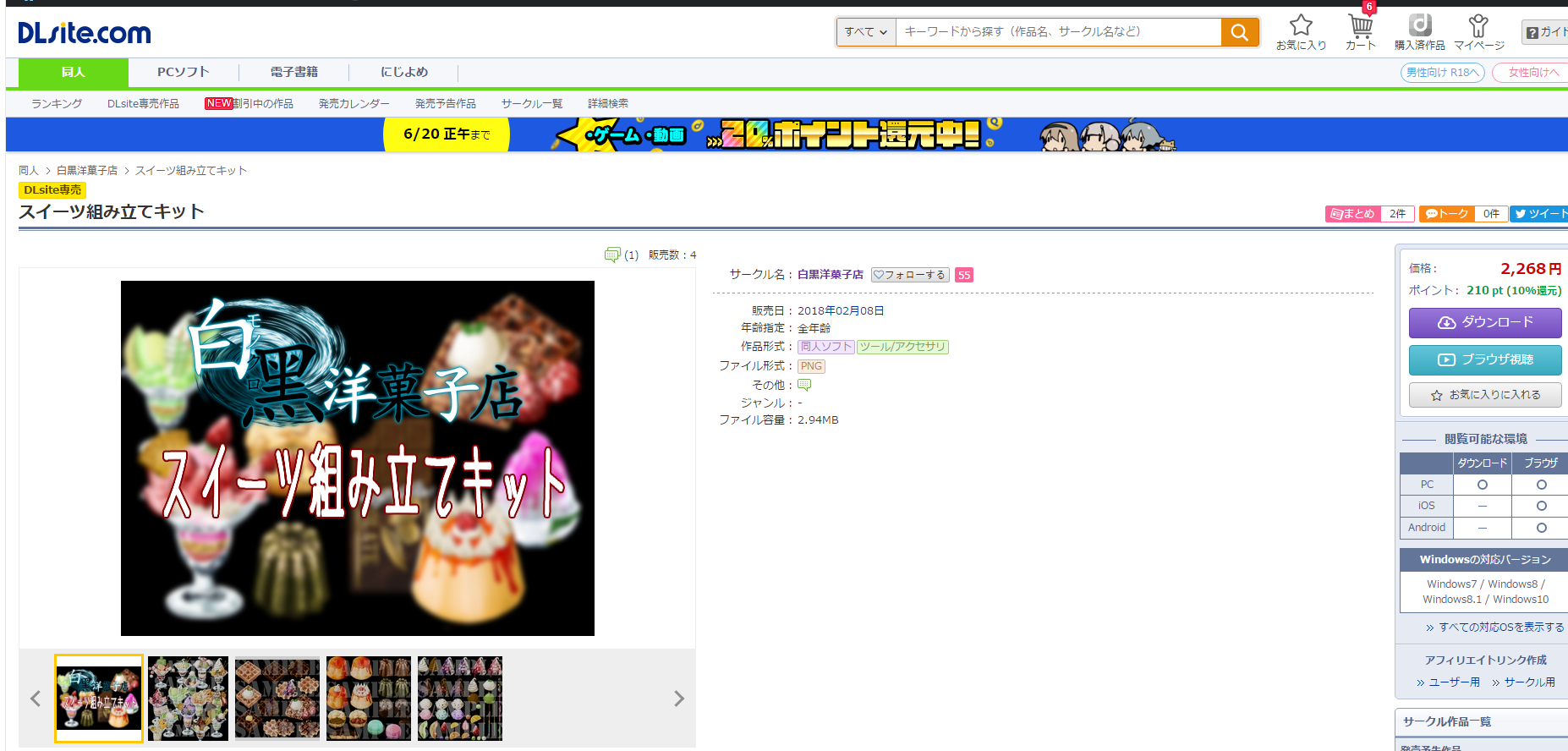Open DLsite専売作品 menu item

coord(143,103)
